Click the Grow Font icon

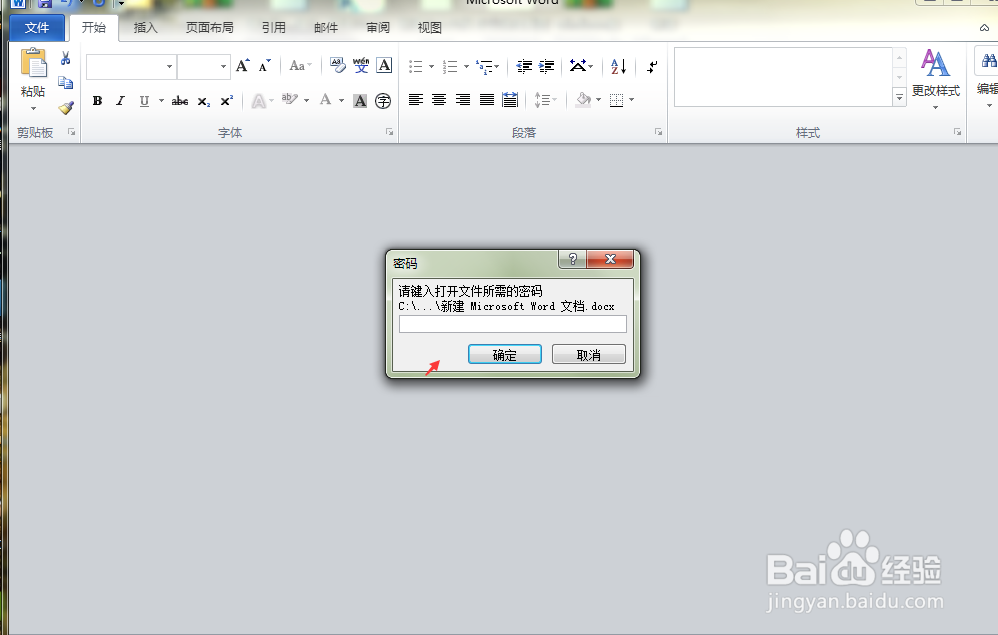[242, 66]
